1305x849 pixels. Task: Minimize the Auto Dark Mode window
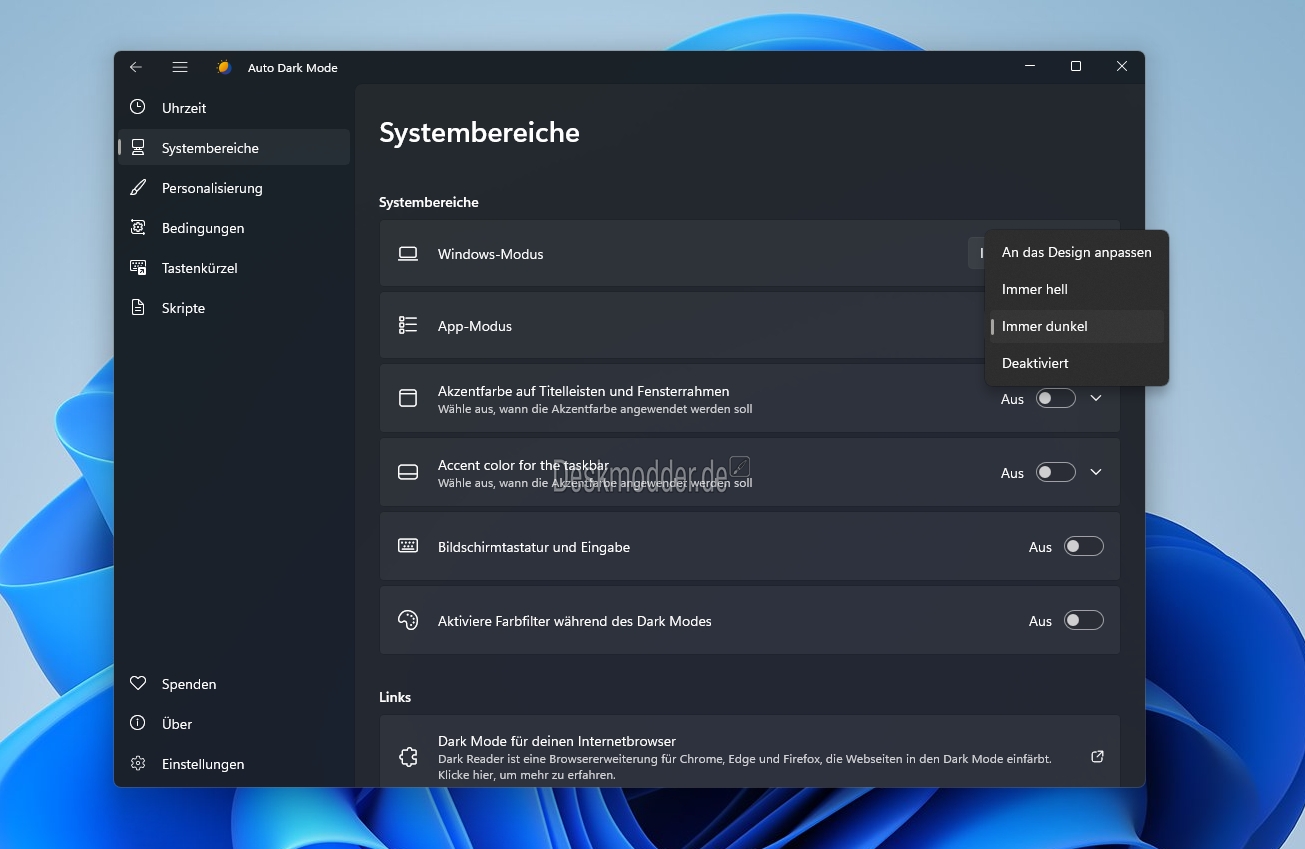point(1030,67)
